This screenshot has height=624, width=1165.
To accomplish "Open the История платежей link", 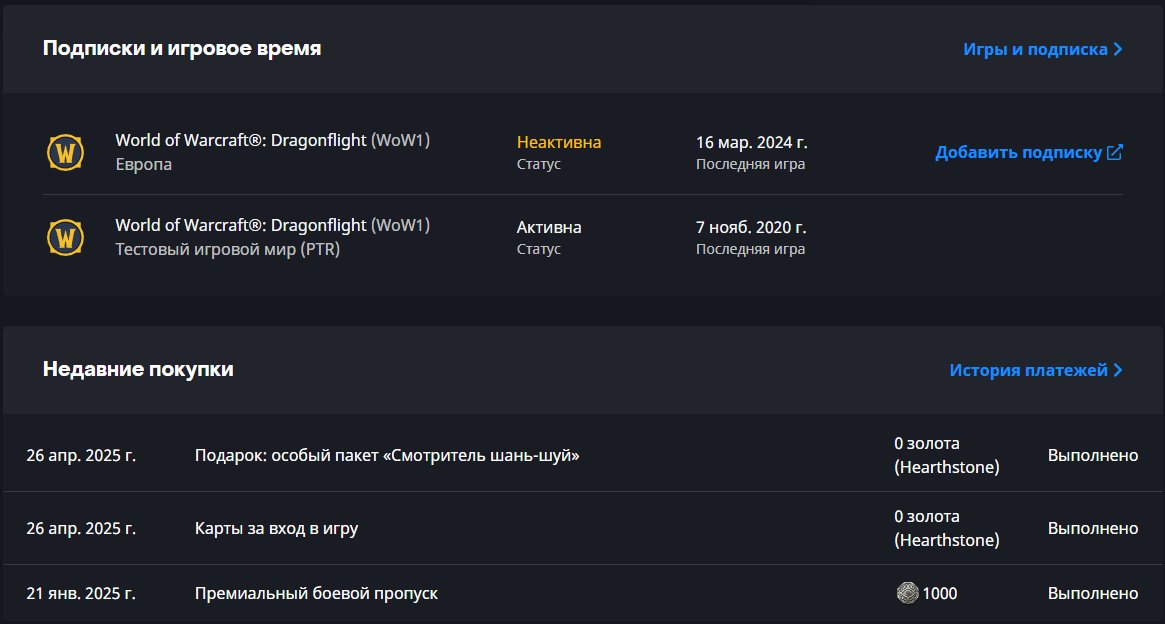I will click(1028, 370).
